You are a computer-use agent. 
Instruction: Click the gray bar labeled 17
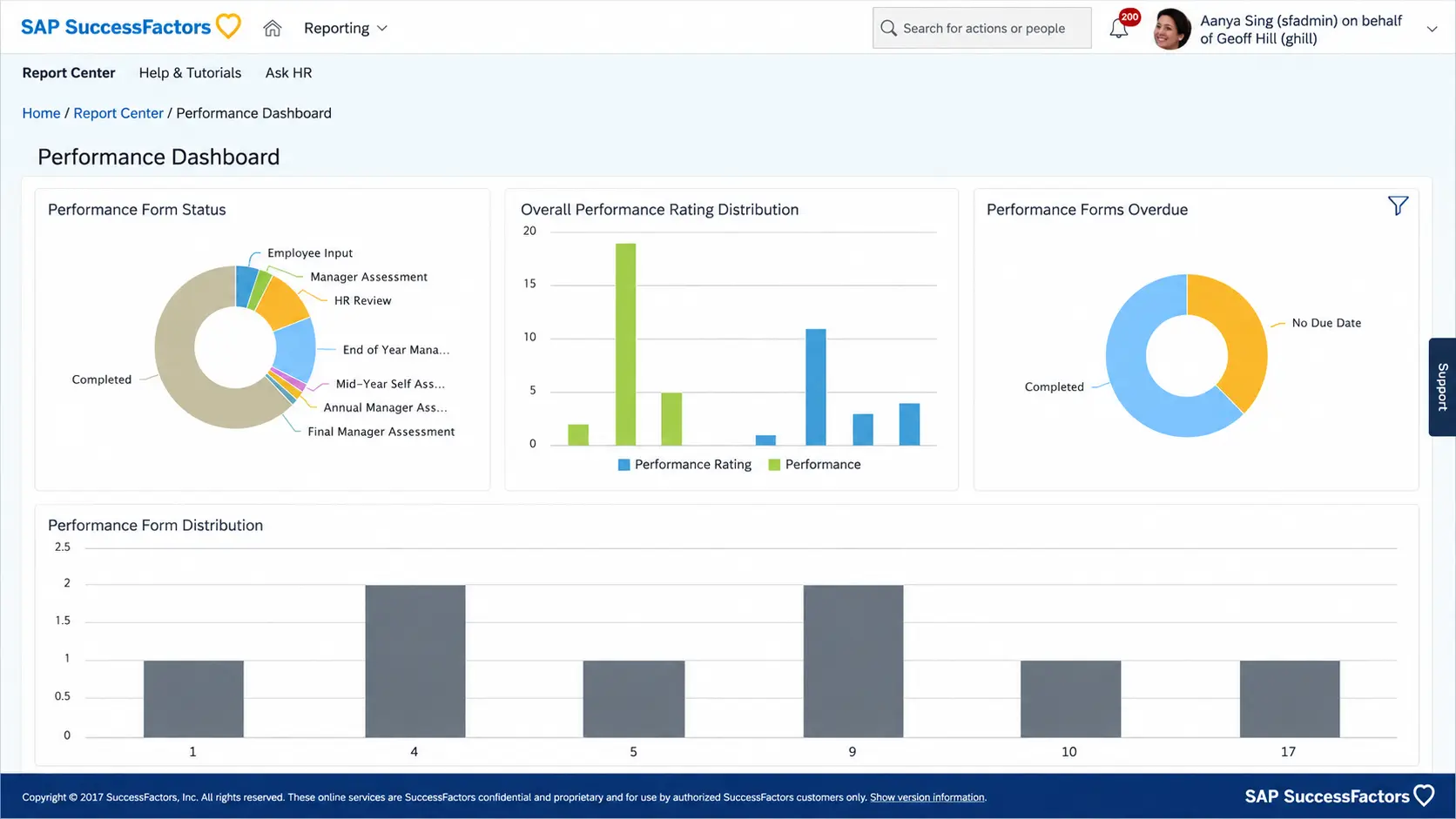pos(1290,699)
